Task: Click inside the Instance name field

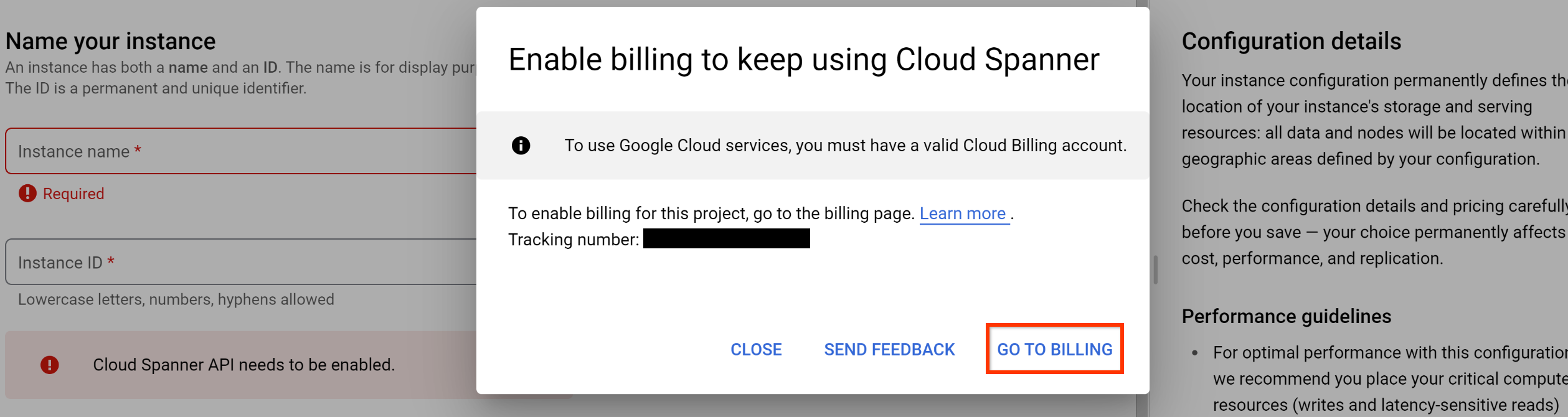Action: 218,151
